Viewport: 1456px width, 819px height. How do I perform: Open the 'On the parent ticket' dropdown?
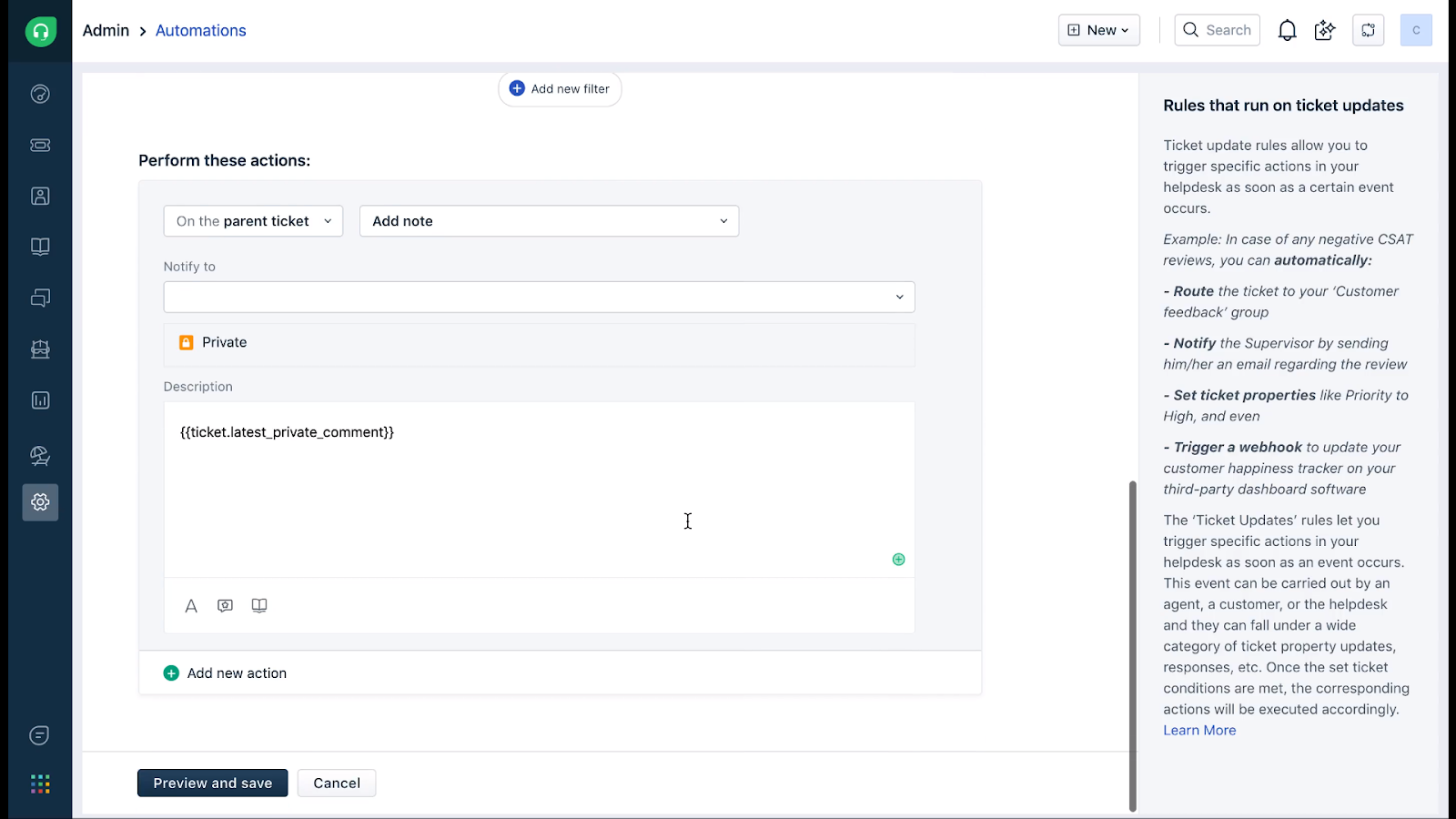point(253,221)
